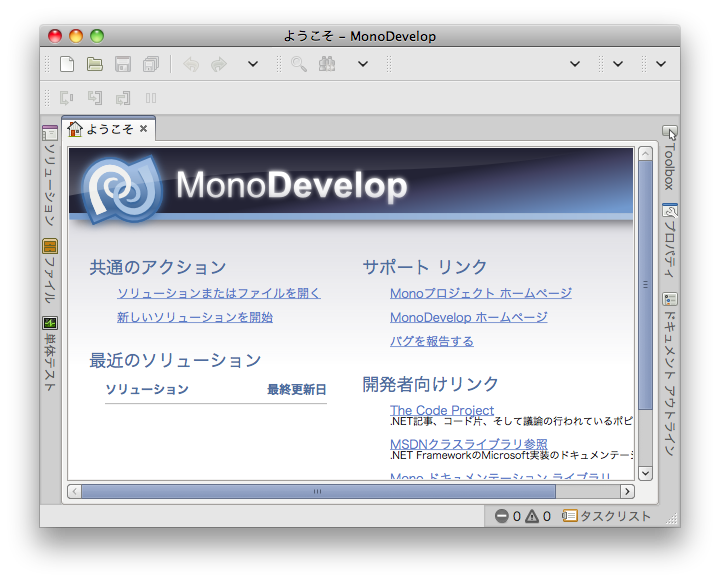Click the MonoDevelop logo banner
This screenshot has width=720, height=582.
pos(351,186)
